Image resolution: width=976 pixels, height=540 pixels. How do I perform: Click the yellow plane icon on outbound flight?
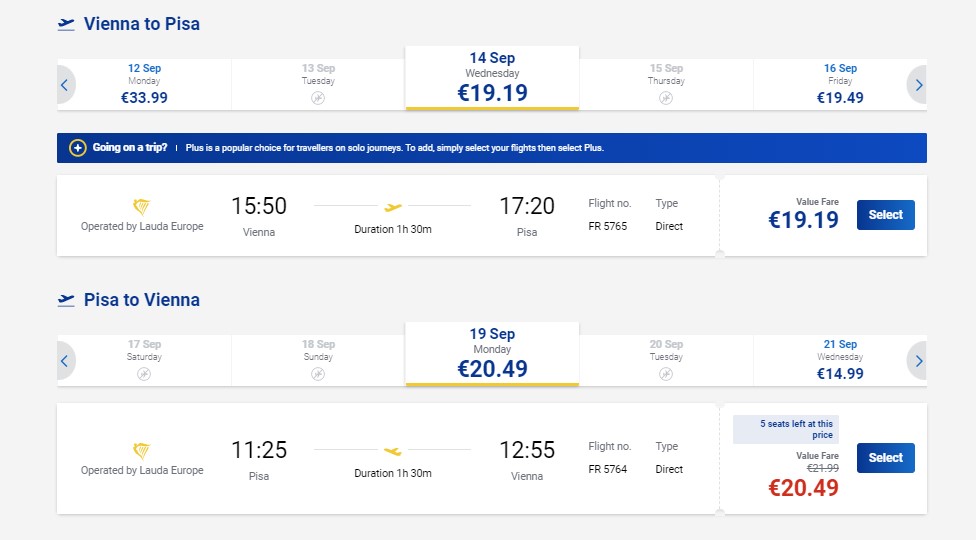coord(393,207)
